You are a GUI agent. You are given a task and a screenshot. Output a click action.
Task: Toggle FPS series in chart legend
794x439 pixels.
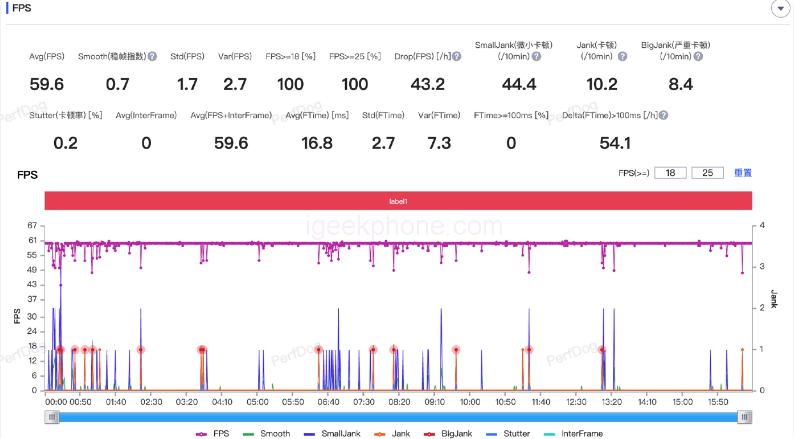point(216,434)
